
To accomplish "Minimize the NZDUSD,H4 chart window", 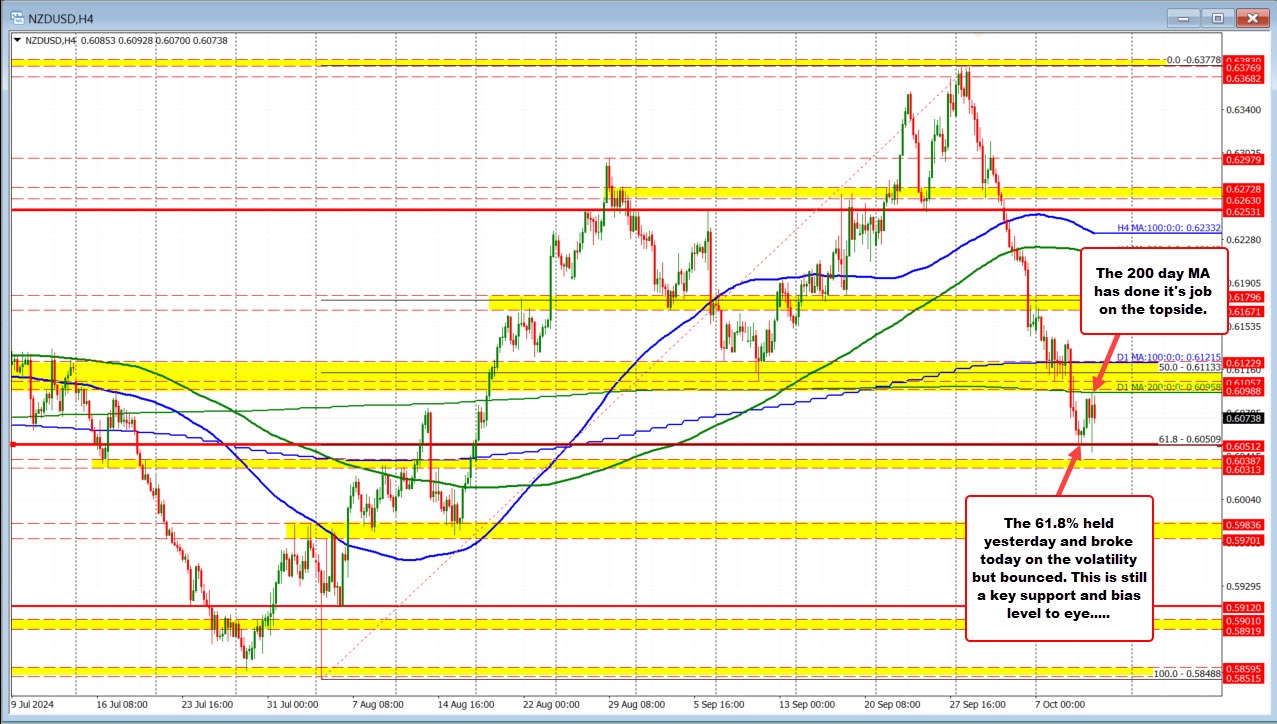I will click(1183, 17).
